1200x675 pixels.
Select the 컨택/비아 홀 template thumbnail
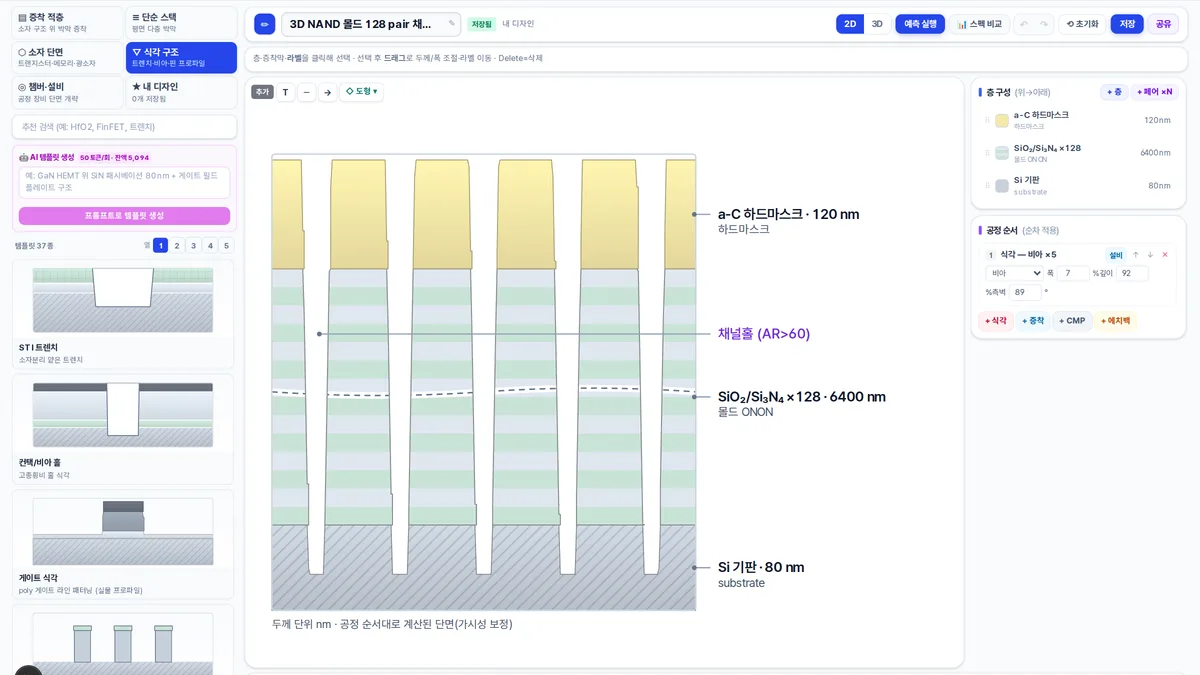pyautogui.click(x=123, y=415)
